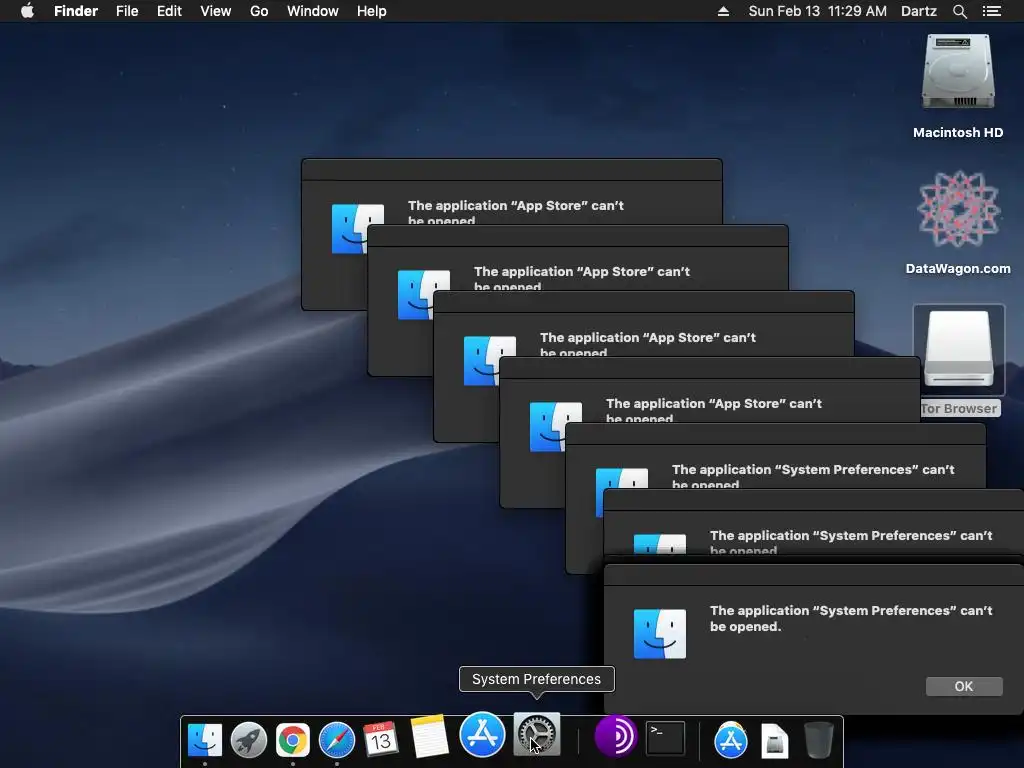The image size is (1024, 768).
Task: Open disk image document in Dock
Action: 775,741
